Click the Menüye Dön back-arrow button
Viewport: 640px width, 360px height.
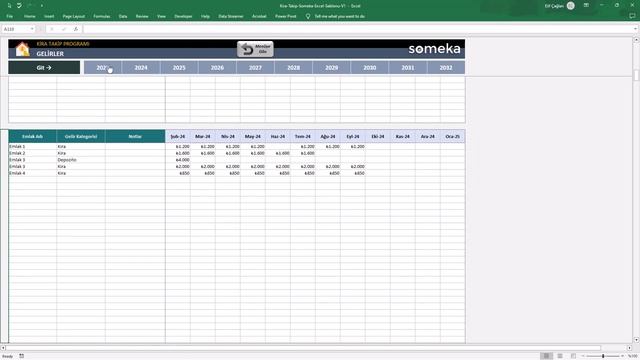click(x=255, y=49)
